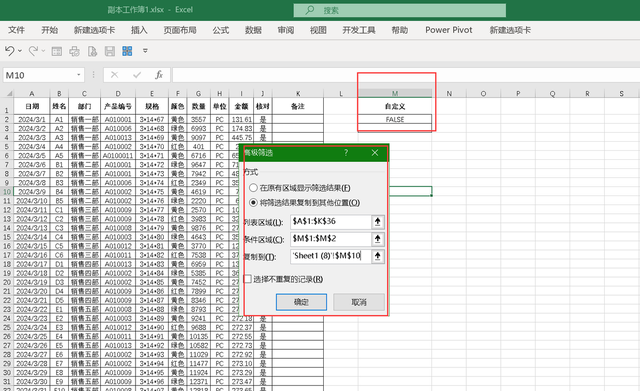Switch to the 页面布局 ribbon tab
Screen dimensions: 640x391
pos(180,30)
